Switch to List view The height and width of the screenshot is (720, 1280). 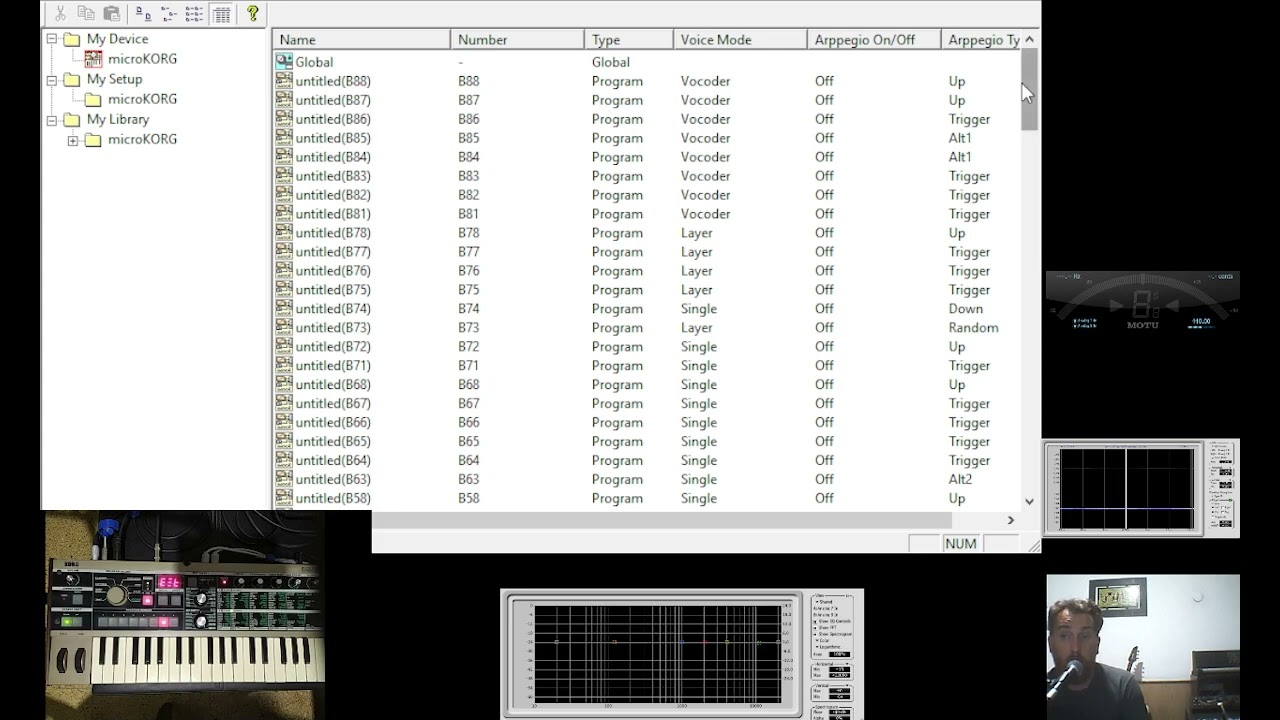tap(194, 14)
